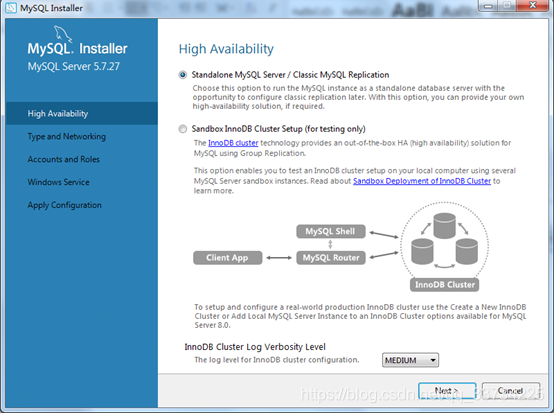Click the "High Availability" page heading
The height and width of the screenshot is (413, 554).
click(226, 49)
